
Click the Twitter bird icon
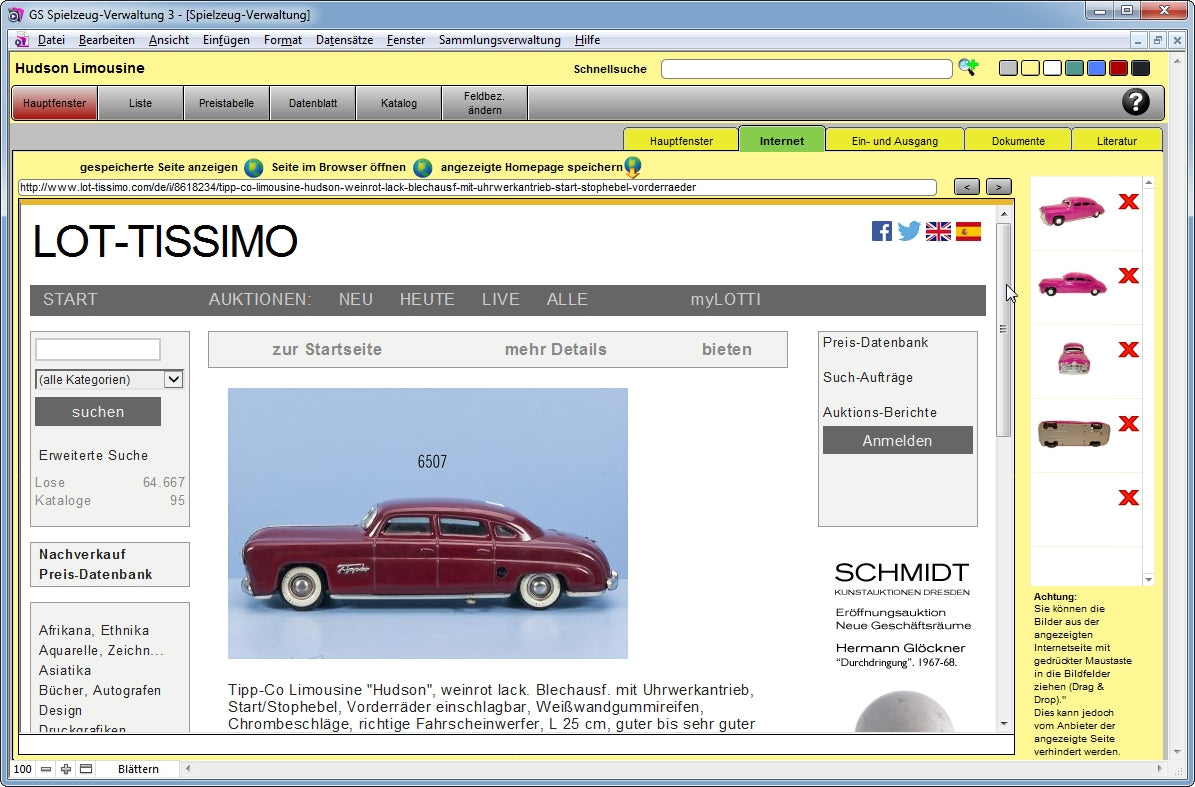(x=909, y=231)
